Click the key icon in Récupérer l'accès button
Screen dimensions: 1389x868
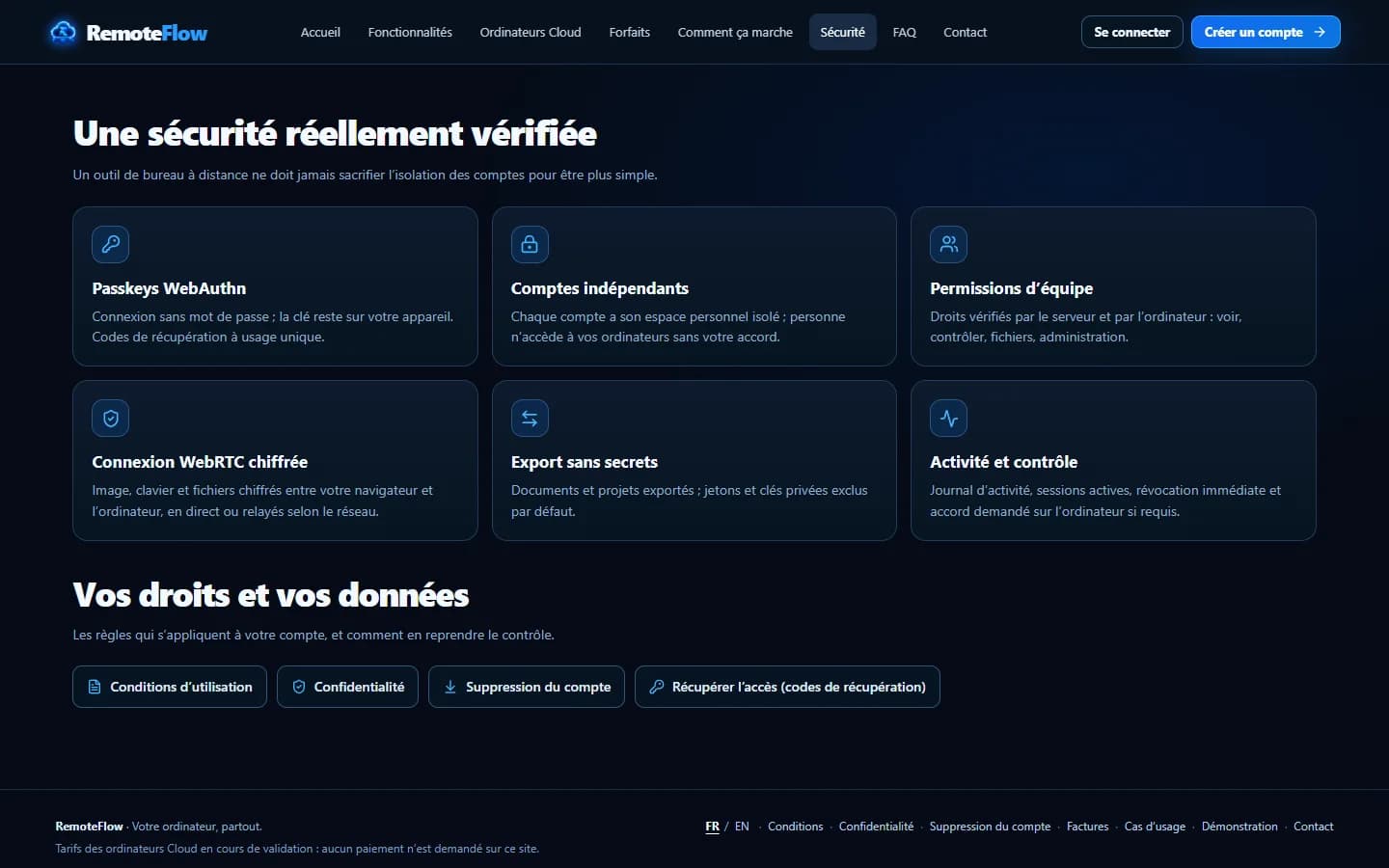pos(657,687)
